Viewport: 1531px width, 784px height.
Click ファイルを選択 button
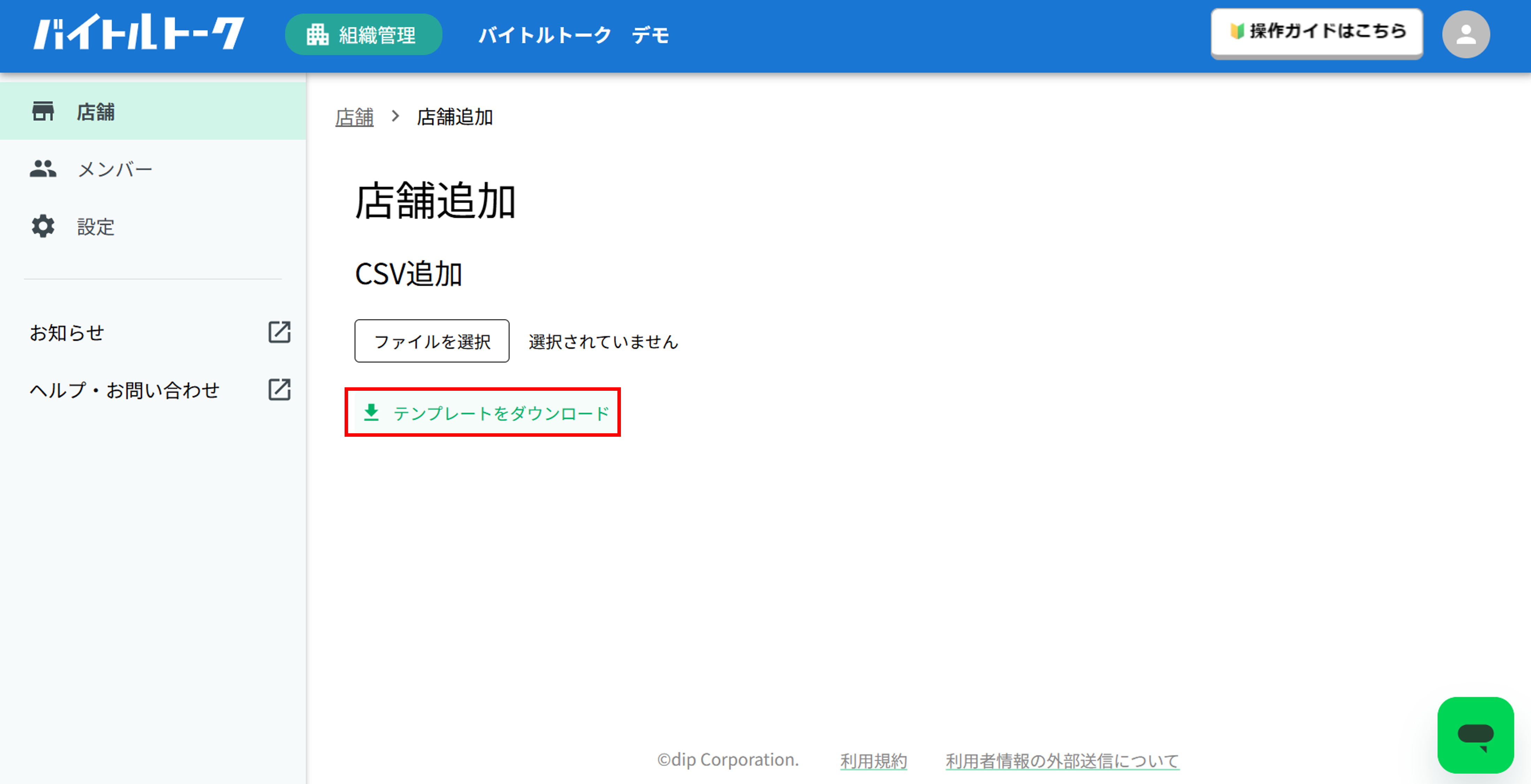[432, 341]
